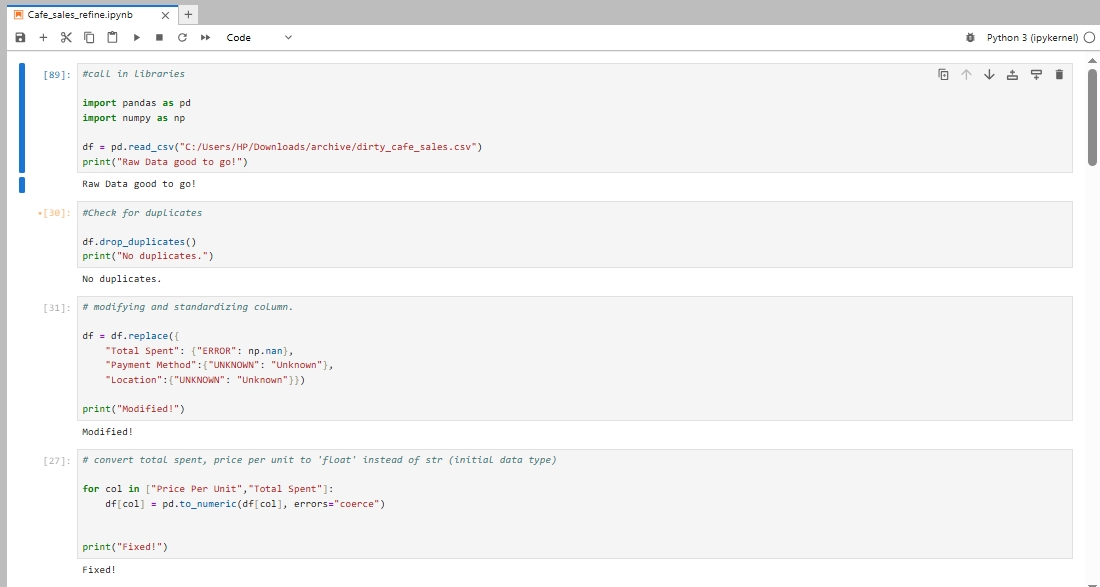Viewport: 1100px width, 587px height.
Task: Restart kernel and run all cells icon
Action: 206,38
